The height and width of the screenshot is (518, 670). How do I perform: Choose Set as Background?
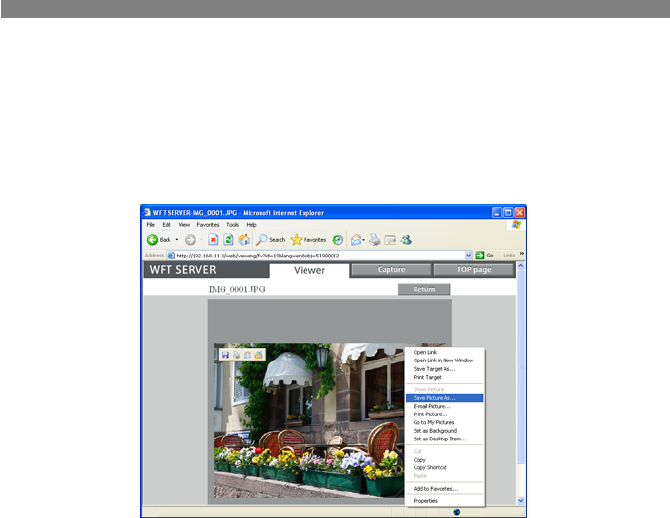(444, 431)
